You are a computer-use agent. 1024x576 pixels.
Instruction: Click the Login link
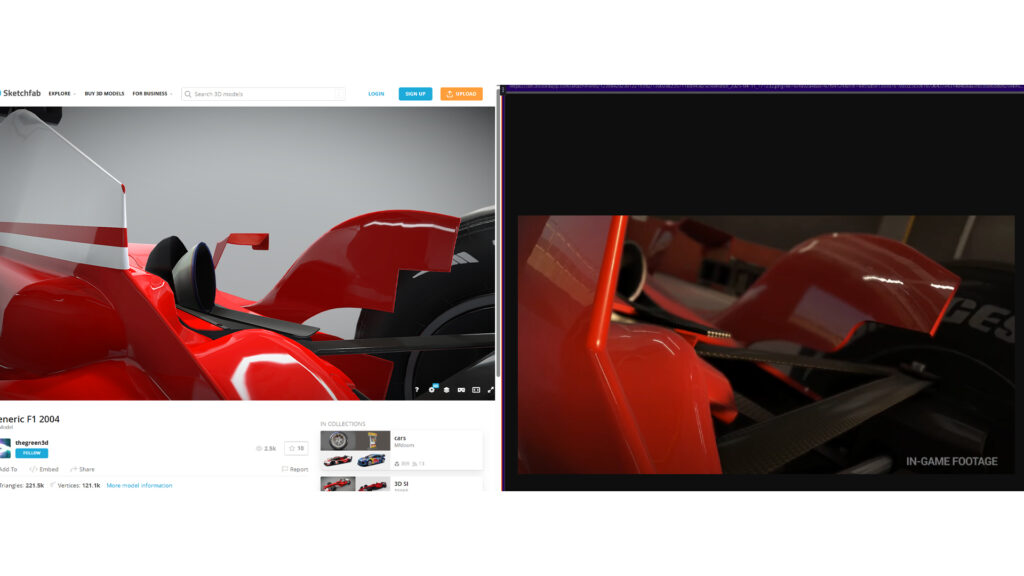click(x=376, y=94)
